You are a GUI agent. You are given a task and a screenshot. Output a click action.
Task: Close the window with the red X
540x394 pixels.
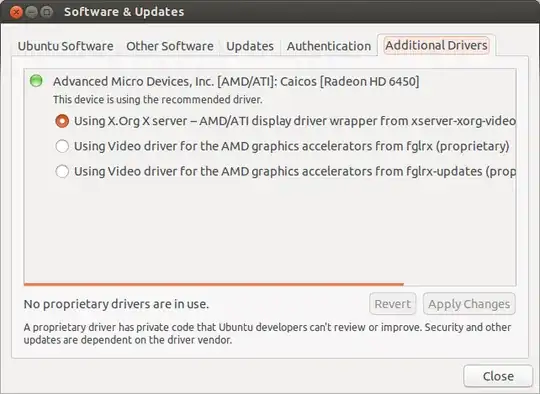[16, 12]
